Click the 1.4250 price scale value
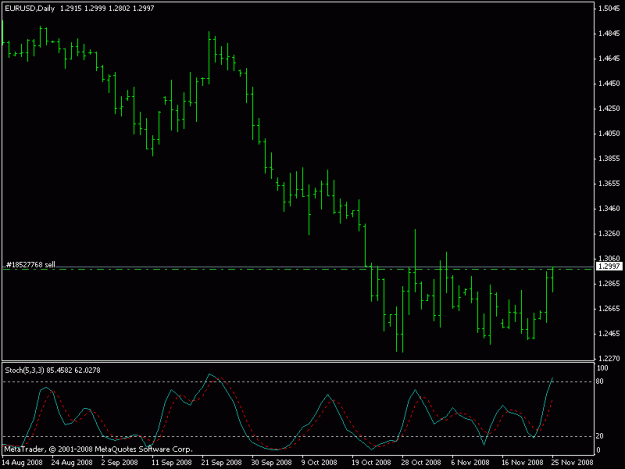The image size is (625, 469). (609, 108)
